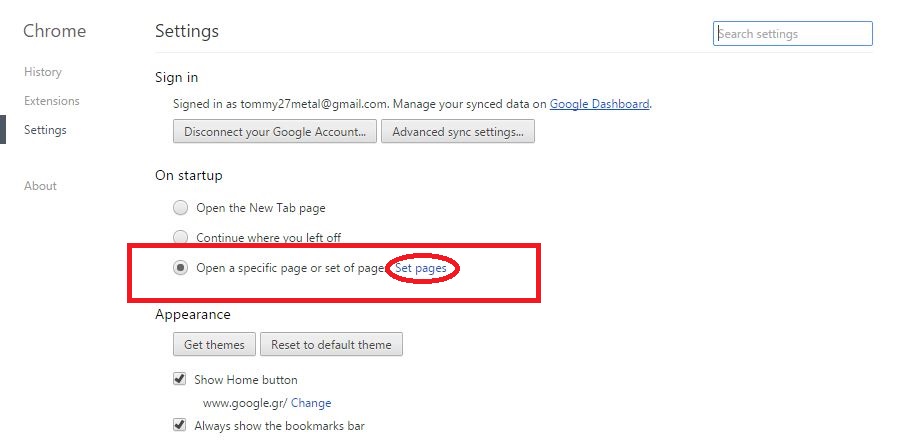Select Open a specific page radio button

180,268
